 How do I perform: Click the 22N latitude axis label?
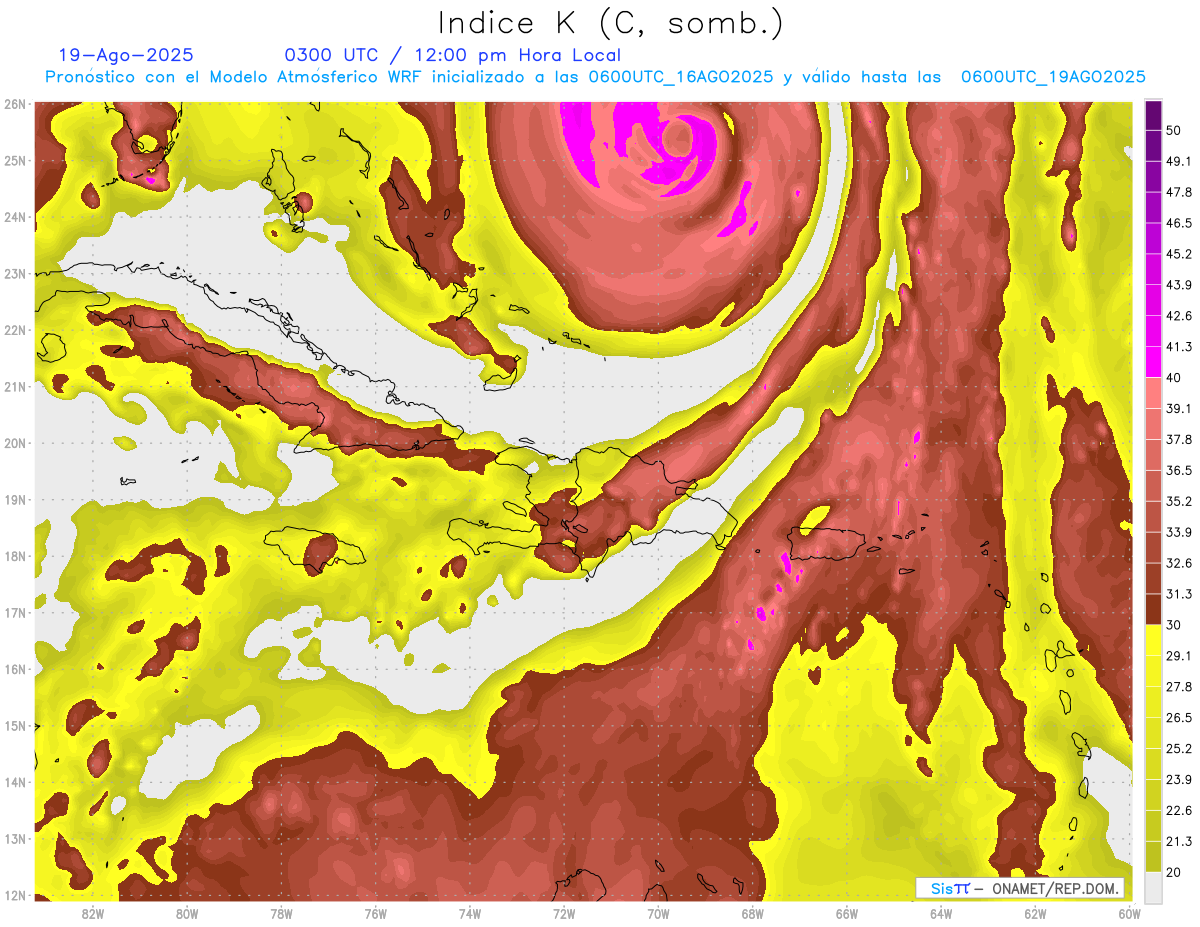(15, 330)
